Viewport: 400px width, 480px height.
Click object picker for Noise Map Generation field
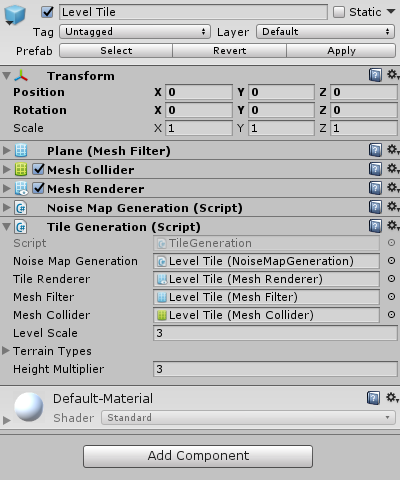point(391,261)
